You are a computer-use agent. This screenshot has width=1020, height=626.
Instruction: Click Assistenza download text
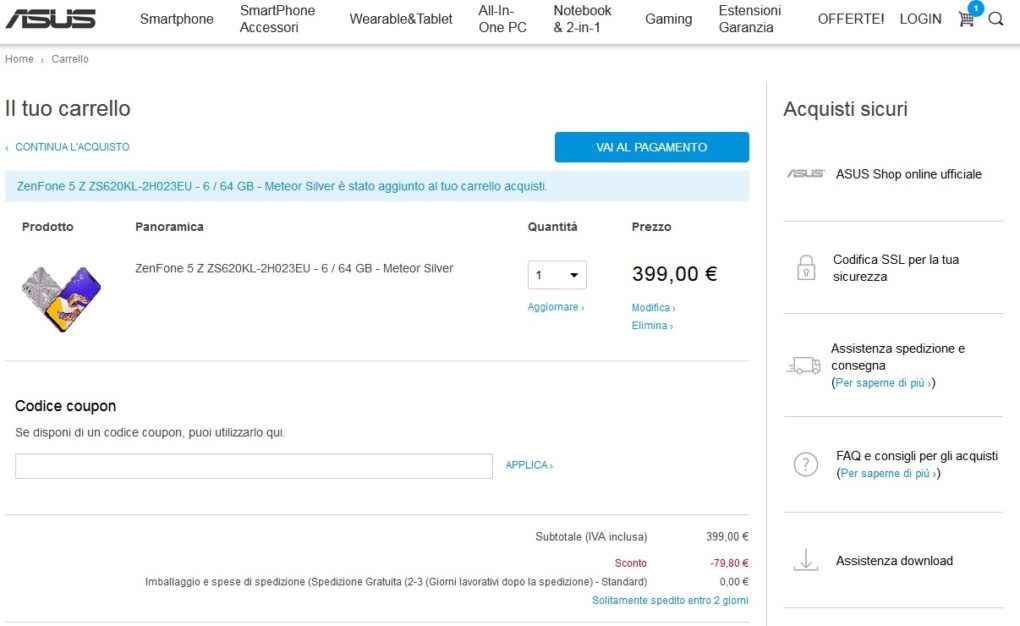tap(894, 560)
